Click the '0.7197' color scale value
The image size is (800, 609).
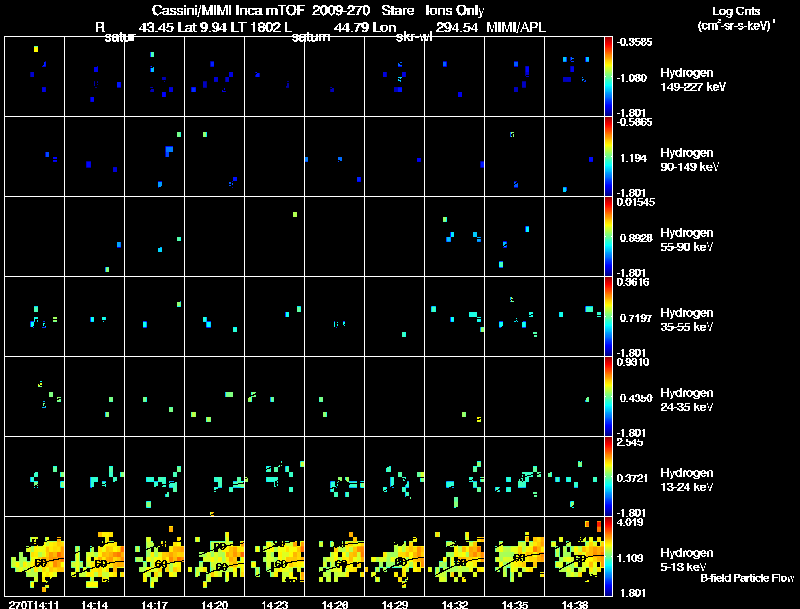click(636, 318)
